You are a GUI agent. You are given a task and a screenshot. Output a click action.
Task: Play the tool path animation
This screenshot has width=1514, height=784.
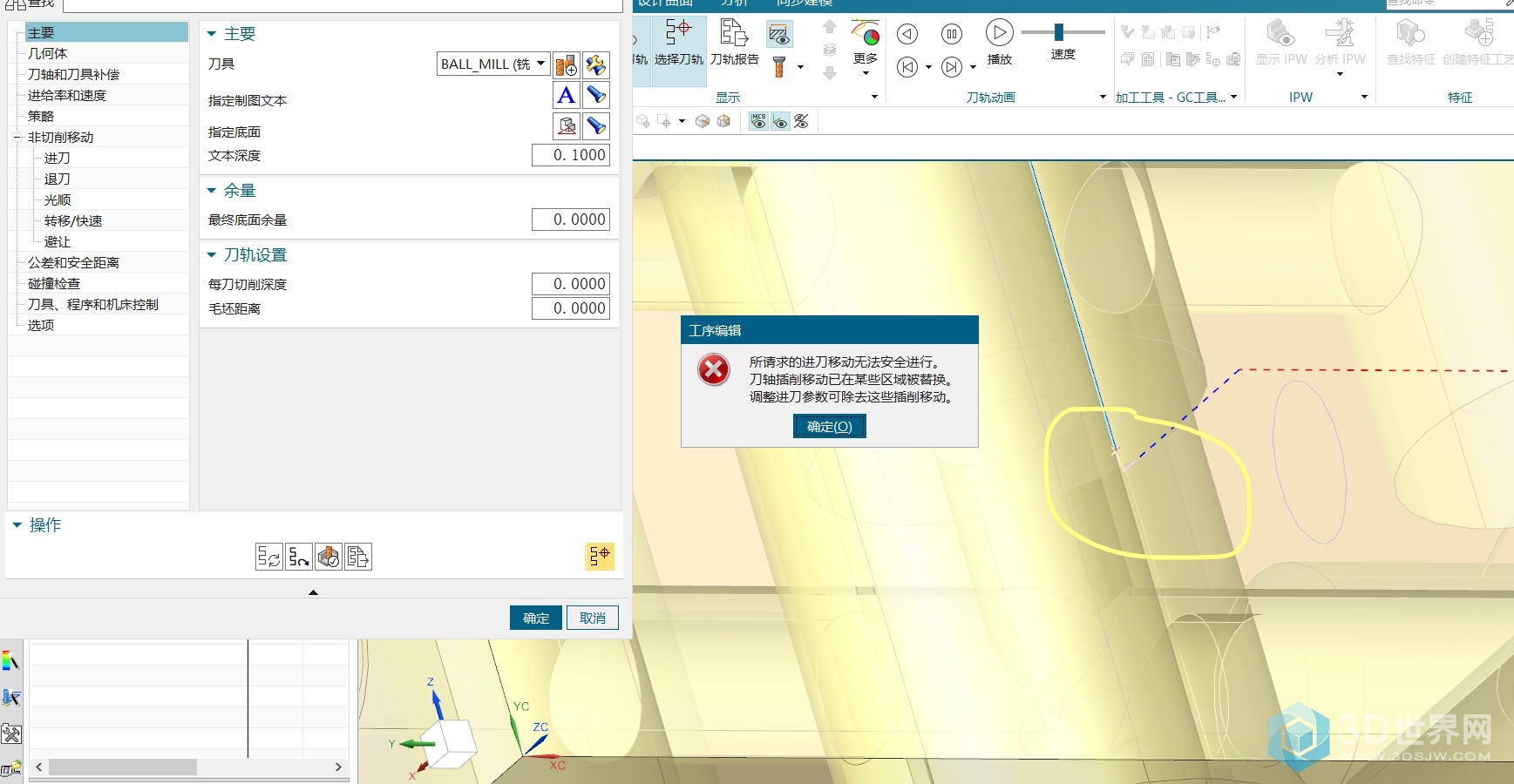1000,33
